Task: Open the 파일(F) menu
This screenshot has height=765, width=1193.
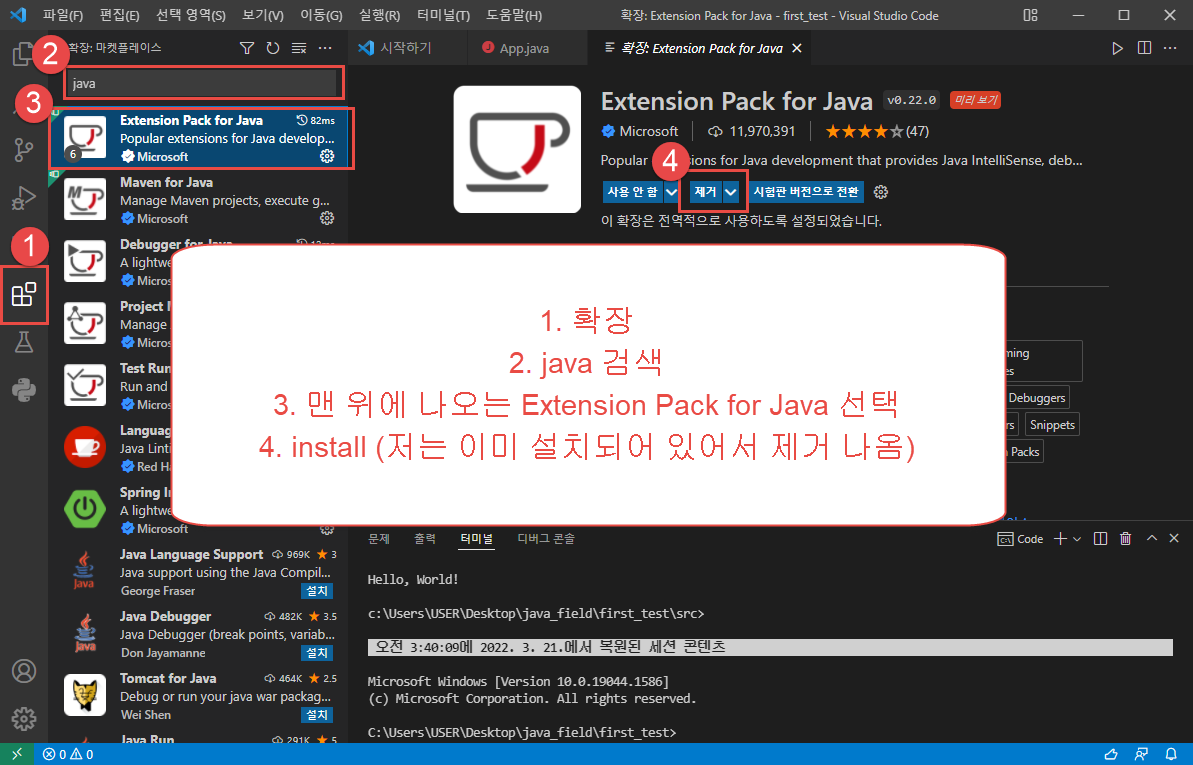Action: (63, 15)
